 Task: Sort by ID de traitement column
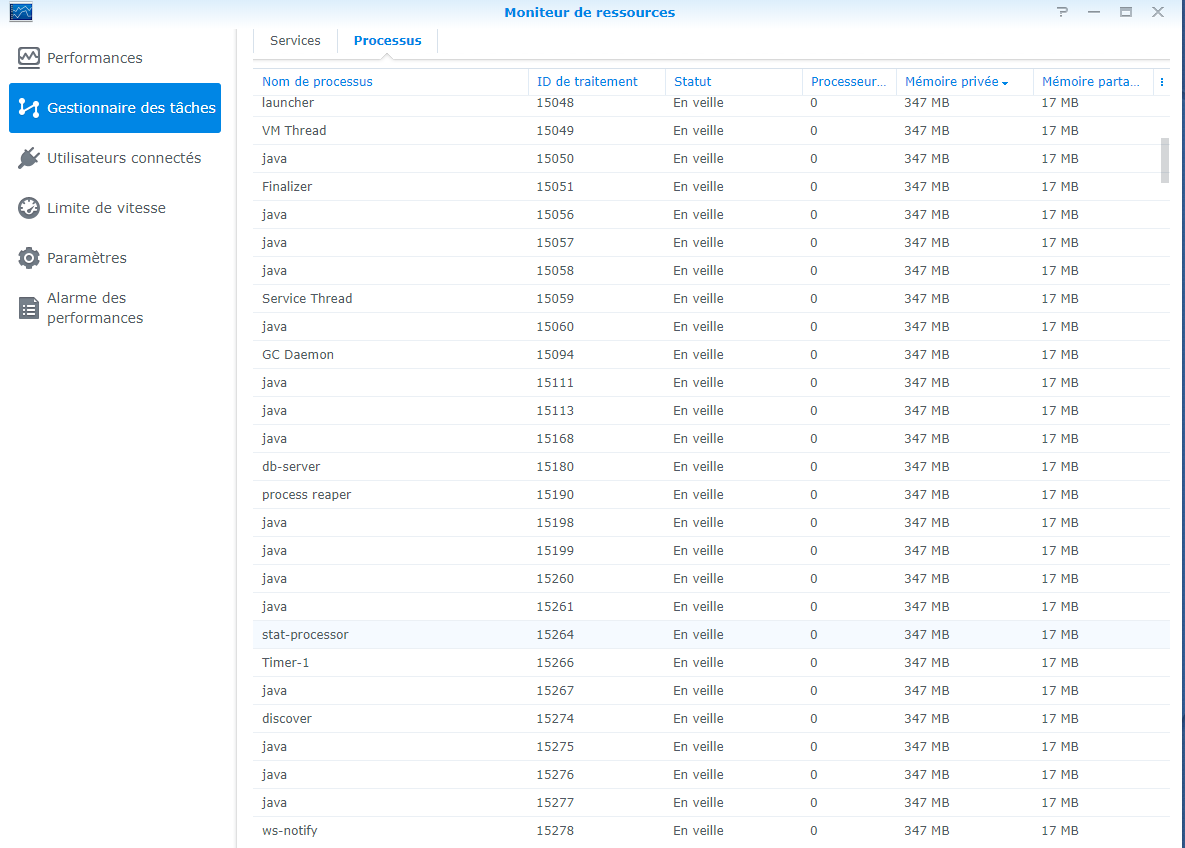tap(587, 82)
